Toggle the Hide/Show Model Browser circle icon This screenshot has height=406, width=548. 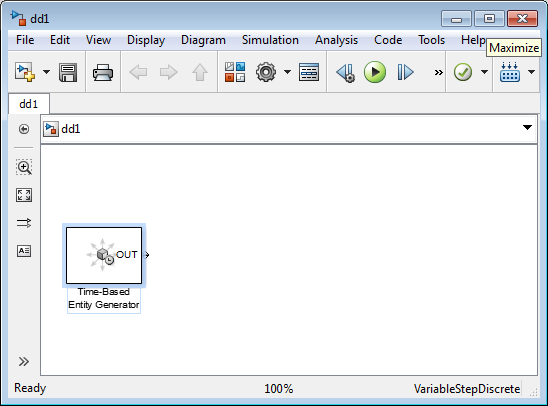point(24,129)
